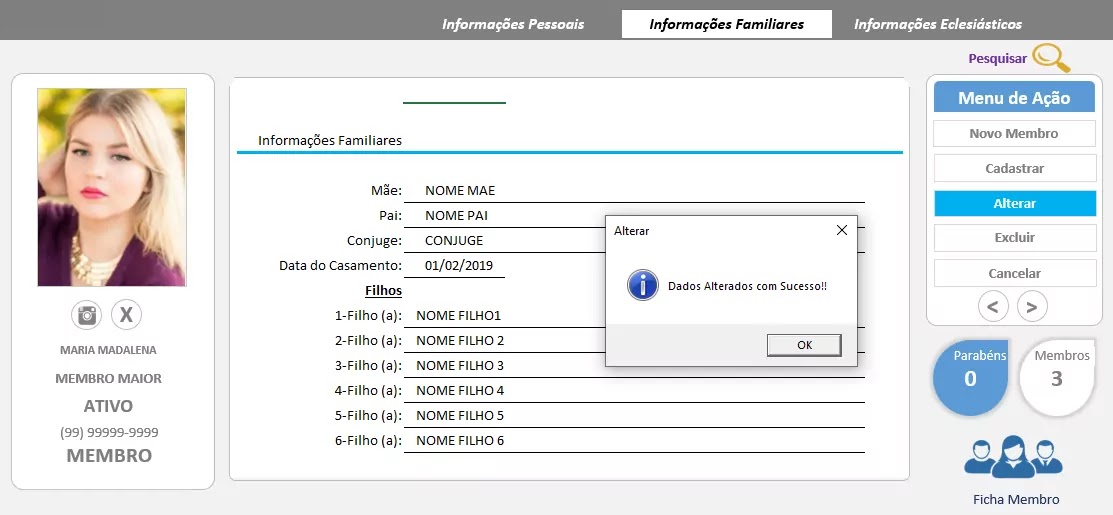Go to next member with right arrow

coord(1032,307)
